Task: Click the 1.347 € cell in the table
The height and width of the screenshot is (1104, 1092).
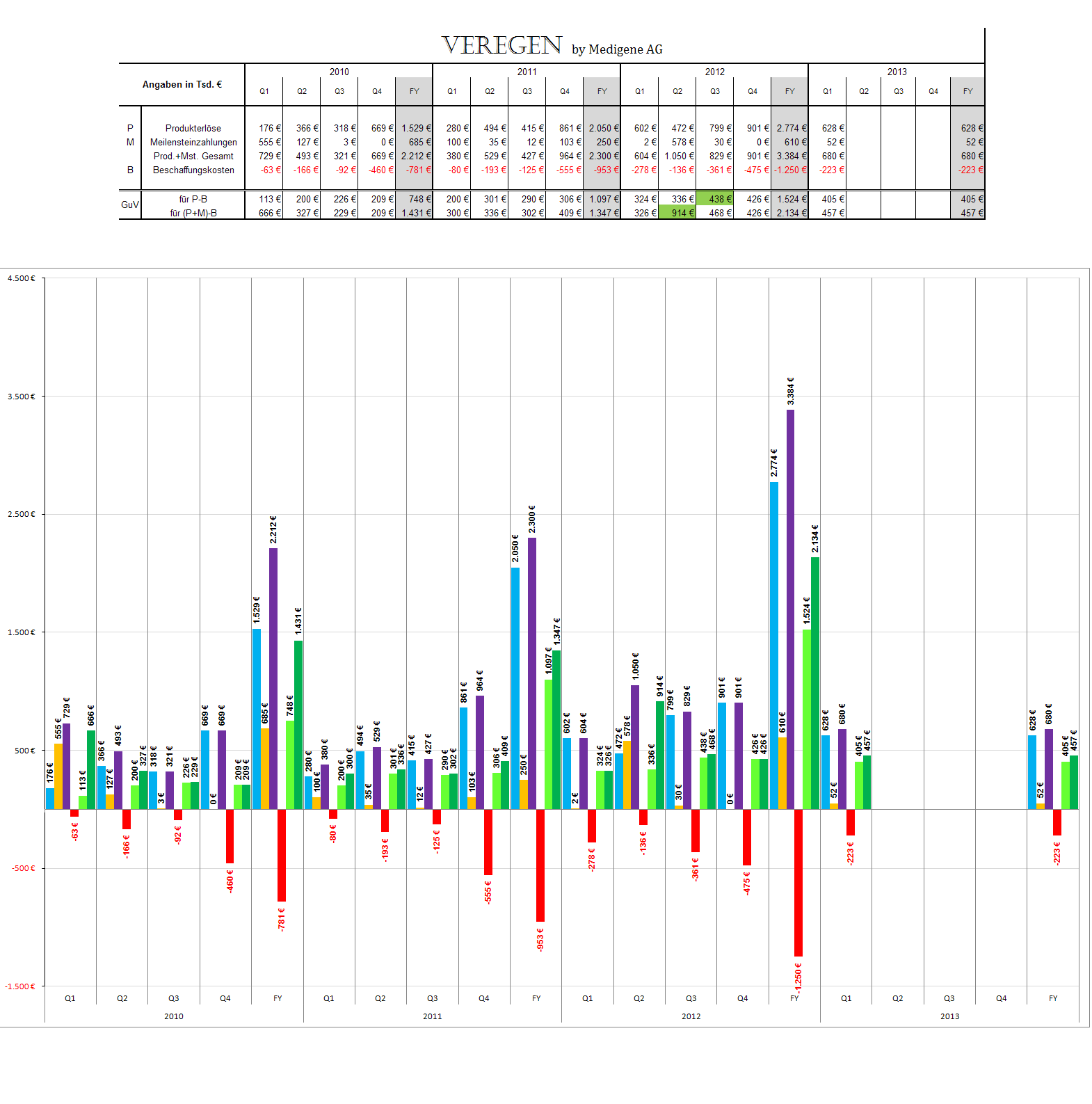Action: (x=604, y=213)
